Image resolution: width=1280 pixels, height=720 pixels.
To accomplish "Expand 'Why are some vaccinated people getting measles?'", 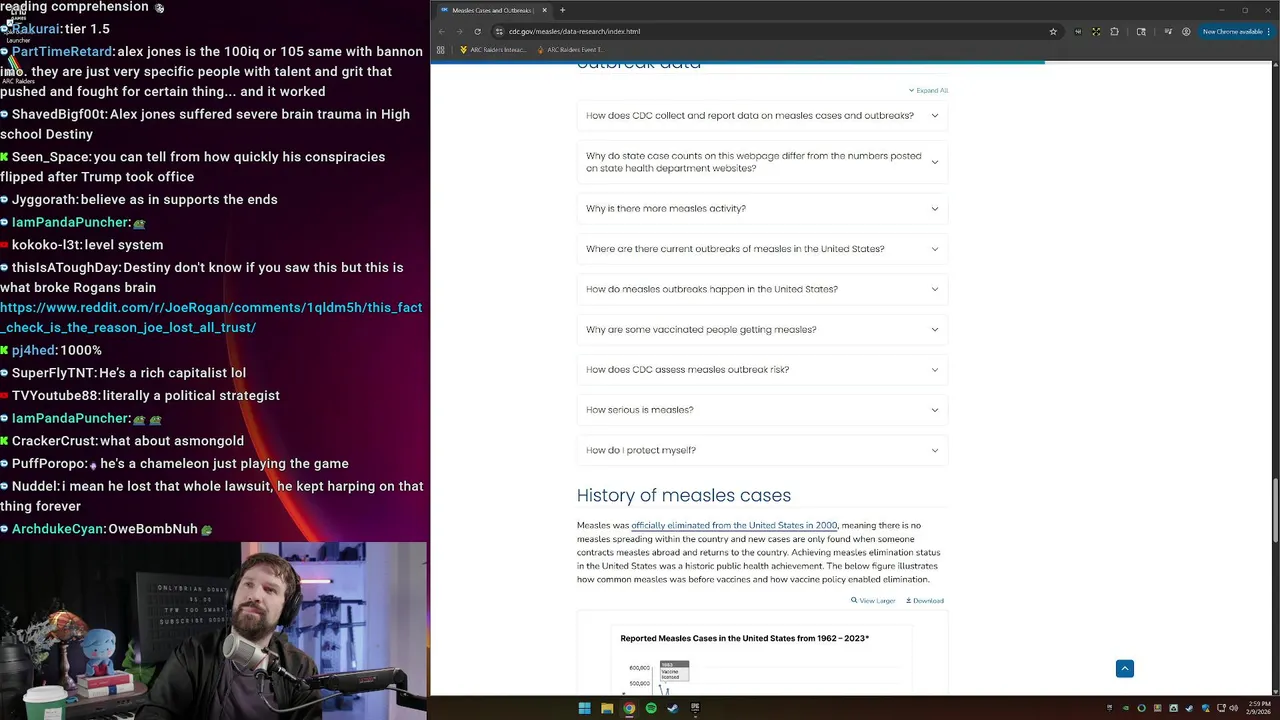I will tap(762, 329).
